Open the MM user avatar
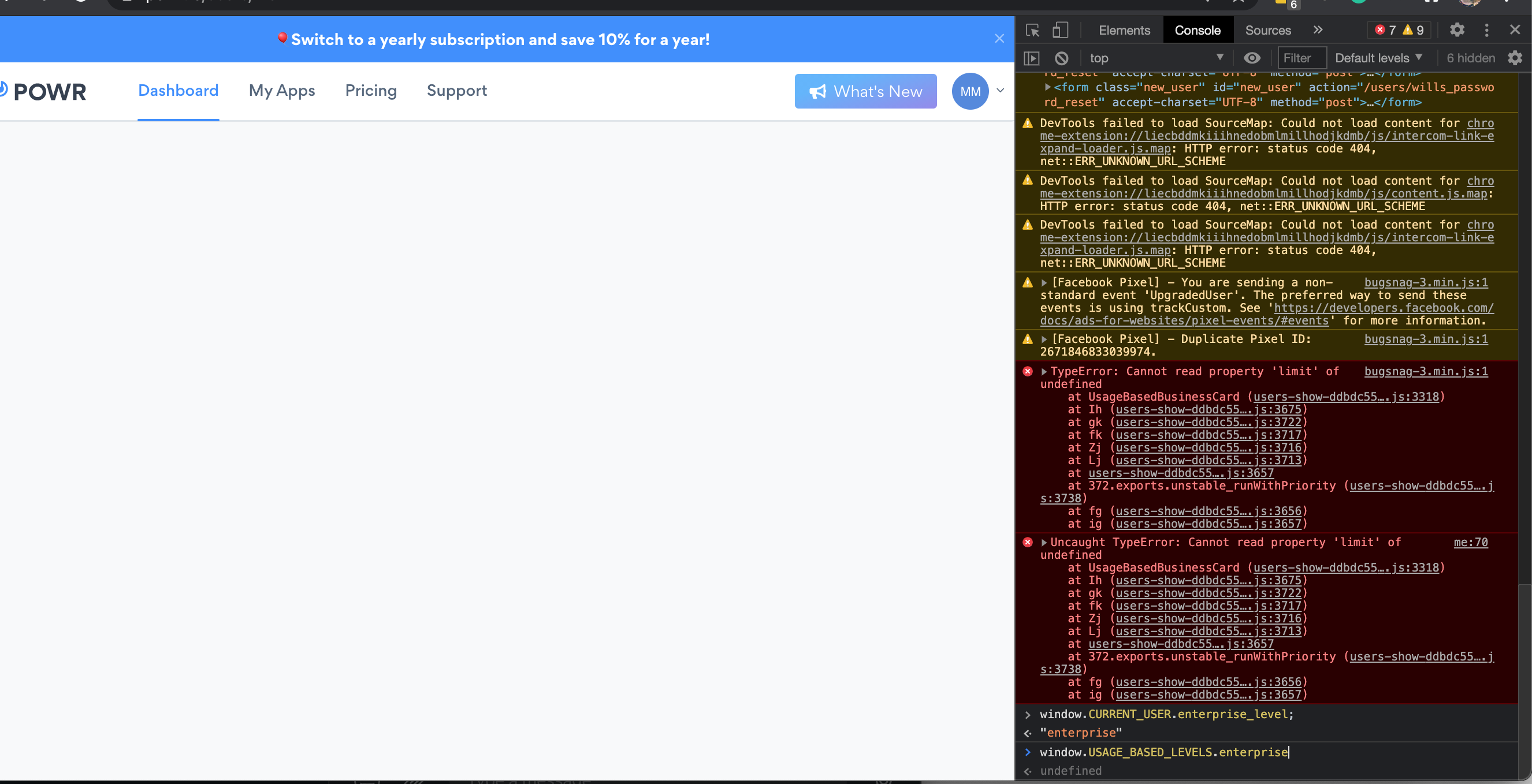Viewport: 1532px width, 784px height. coord(970,92)
